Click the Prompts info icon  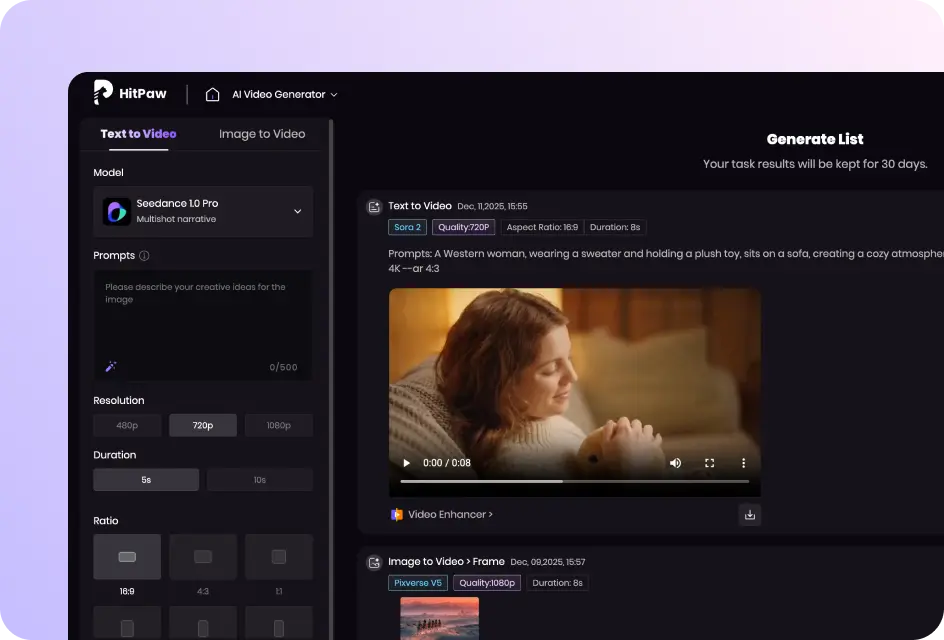point(144,256)
